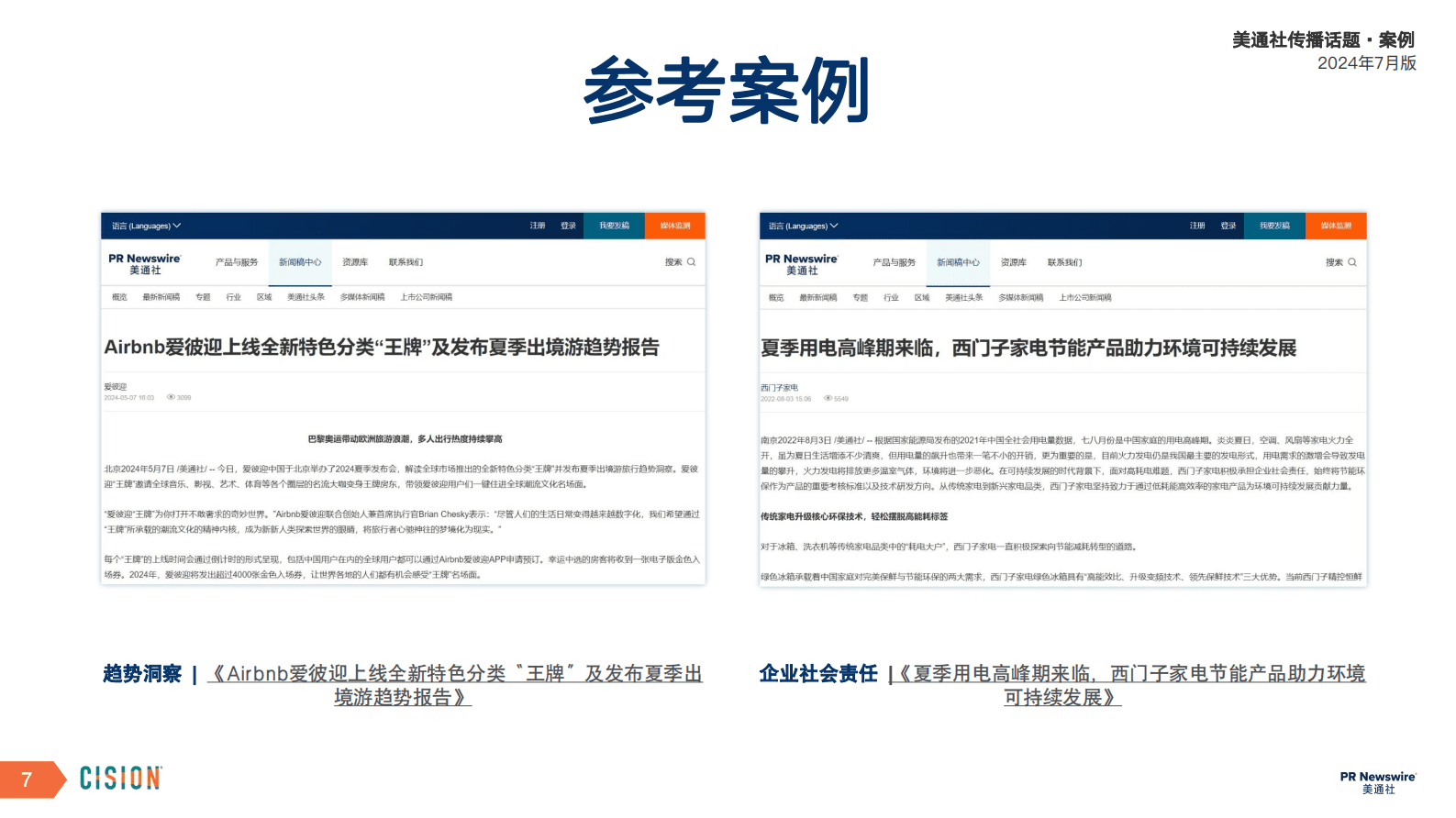This screenshot has height=818, width=1456.
Task: Select 新闻稿中心 tab in the 西门子 page
Action: pos(958,262)
